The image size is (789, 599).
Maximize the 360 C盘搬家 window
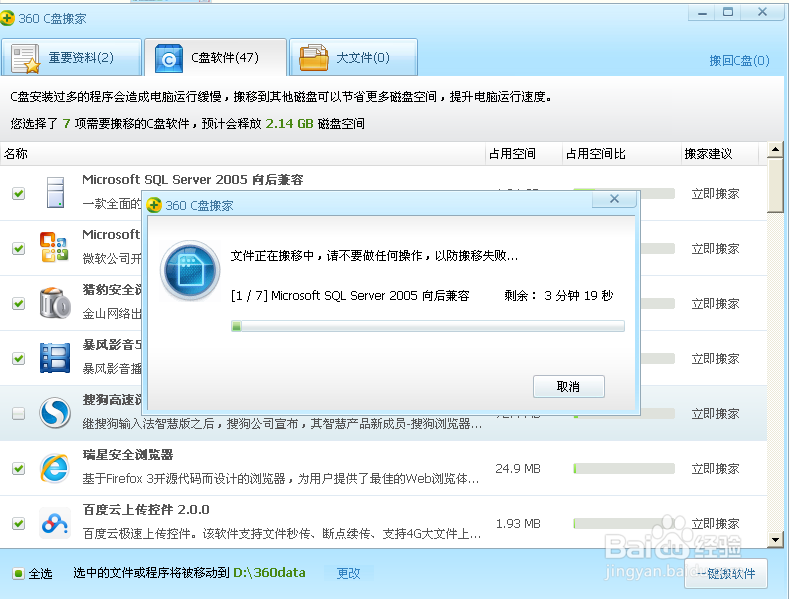tap(728, 13)
